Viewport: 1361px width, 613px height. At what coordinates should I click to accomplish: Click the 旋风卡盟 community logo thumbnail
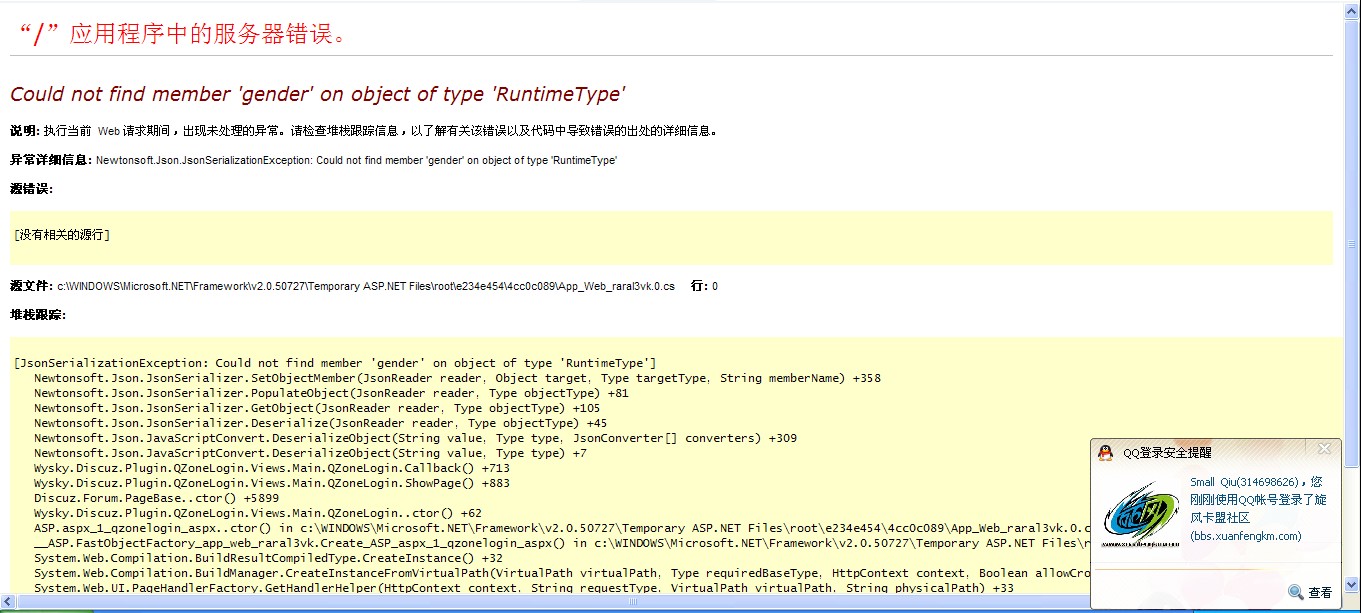point(1141,514)
